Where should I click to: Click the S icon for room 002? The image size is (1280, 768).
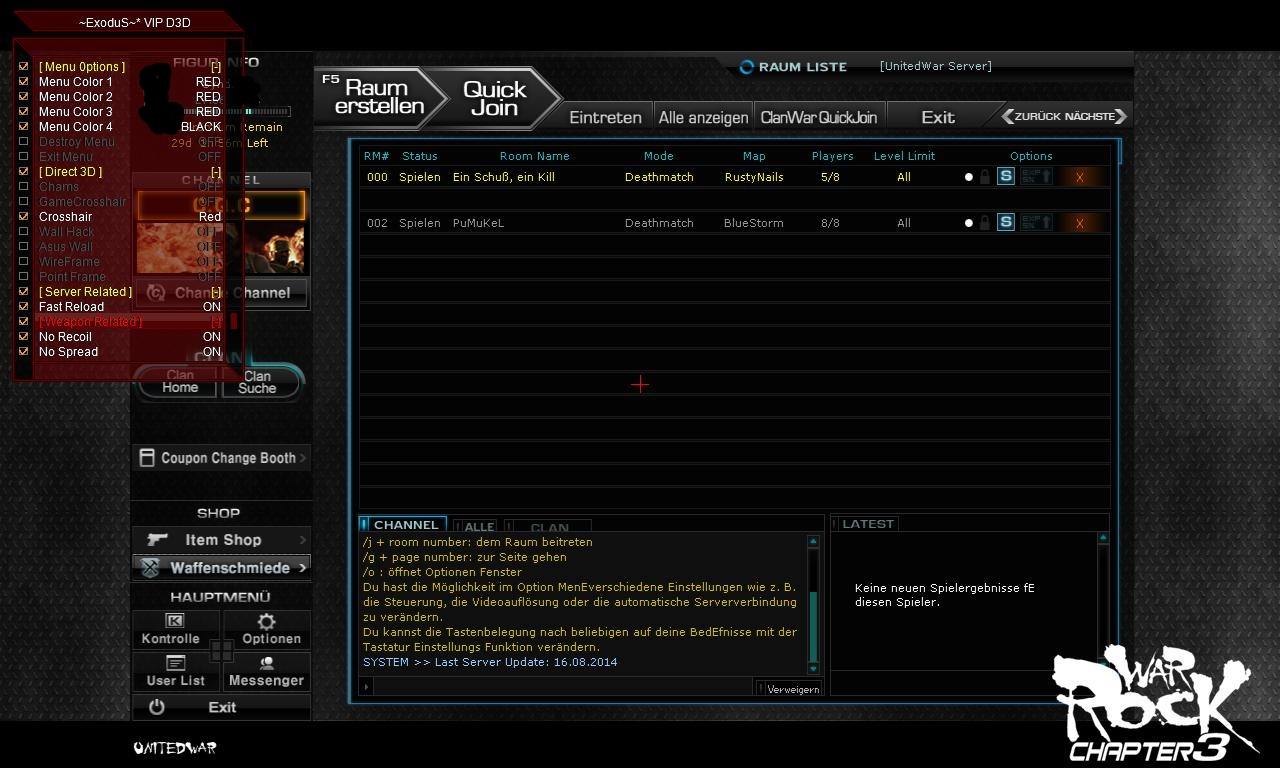coord(1006,222)
